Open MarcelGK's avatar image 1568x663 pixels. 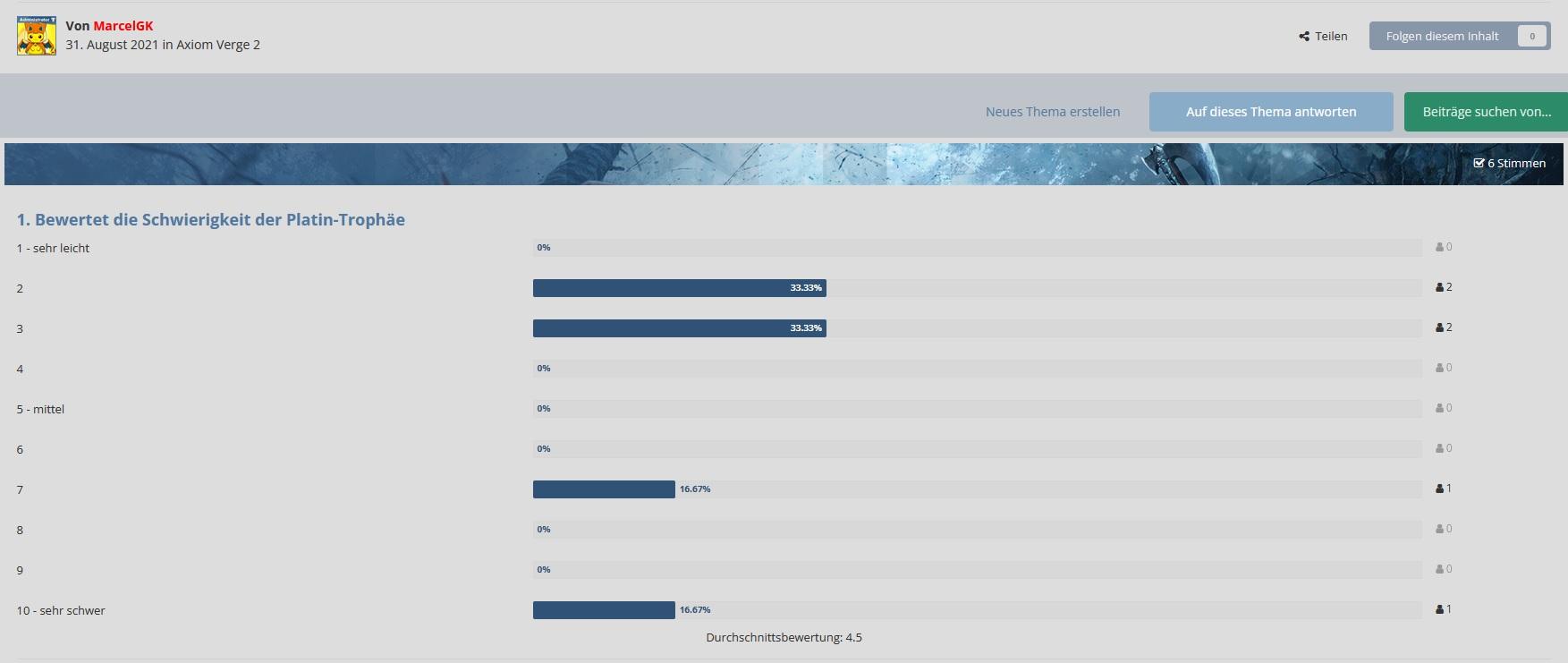click(37, 36)
